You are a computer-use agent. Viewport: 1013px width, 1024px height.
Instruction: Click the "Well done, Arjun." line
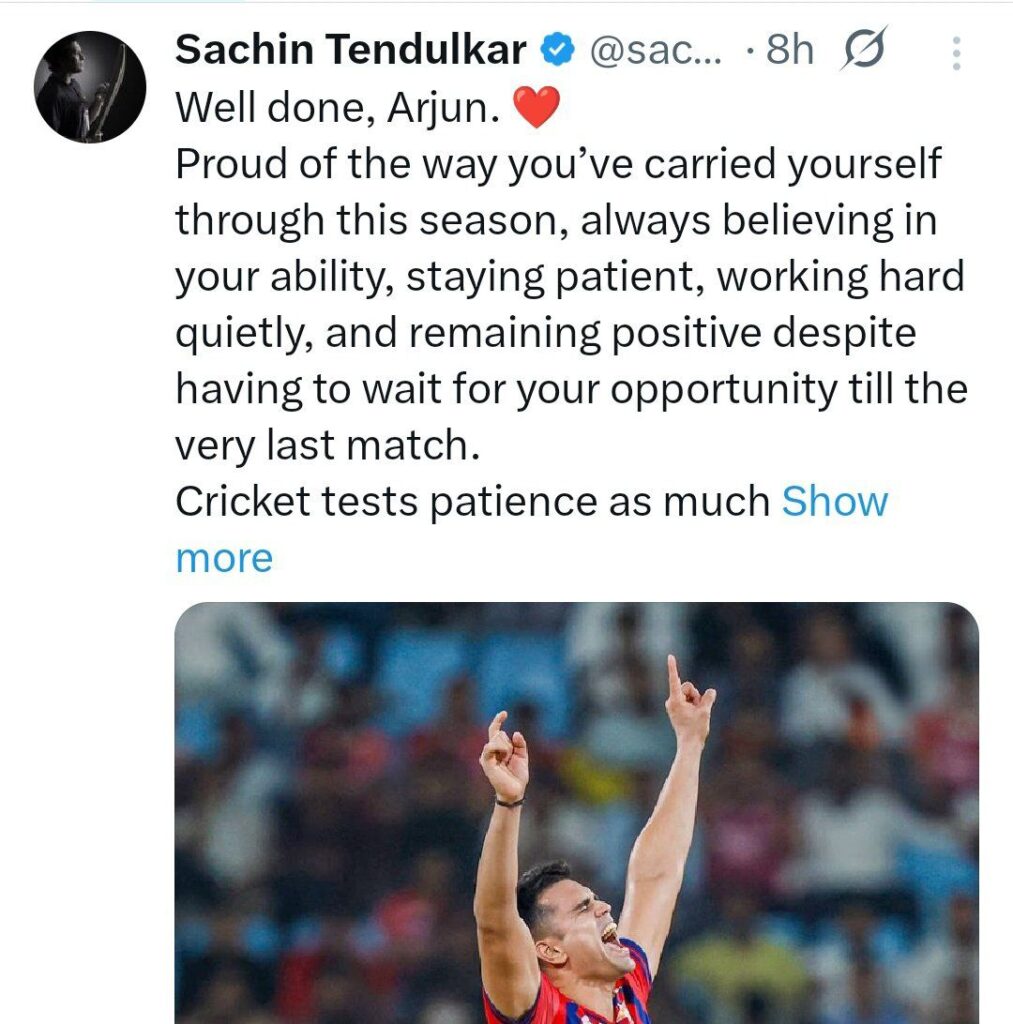tap(338, 107)
